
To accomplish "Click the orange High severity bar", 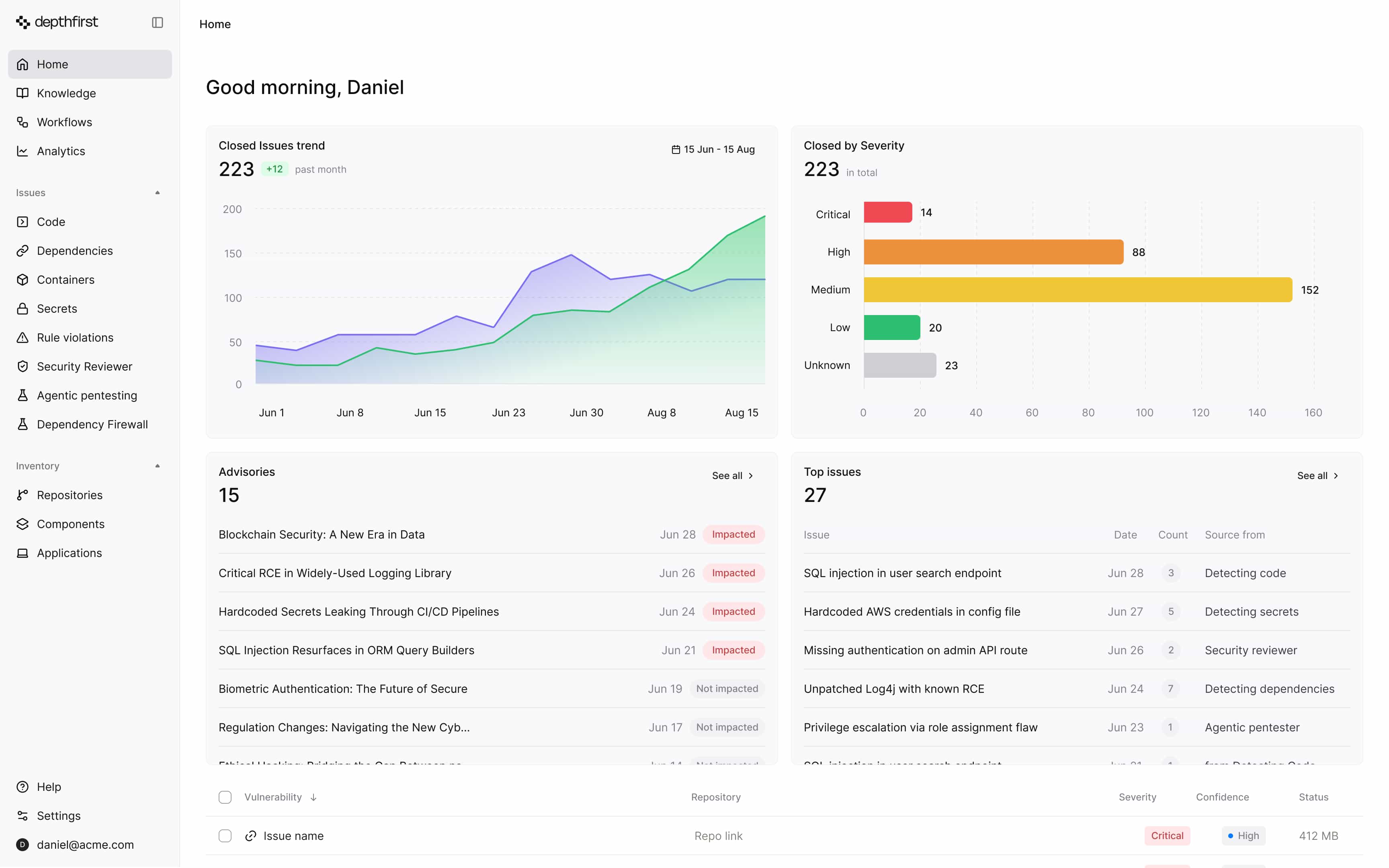I will [x=993, y=252].
